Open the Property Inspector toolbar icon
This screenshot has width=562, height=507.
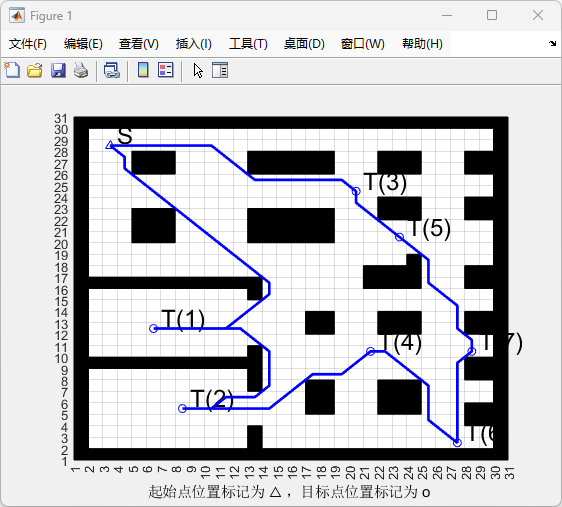pos(220,70)
